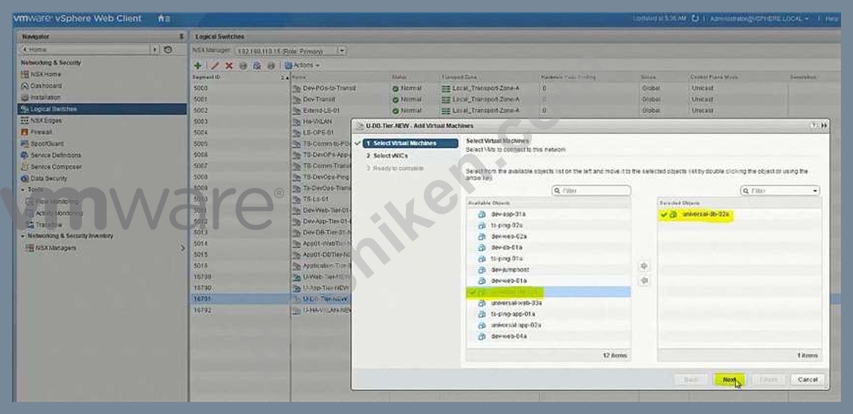The image size is (853, 414).
Task: Sort by Control Plane Mode column header
Action: (x=714, y=77)
